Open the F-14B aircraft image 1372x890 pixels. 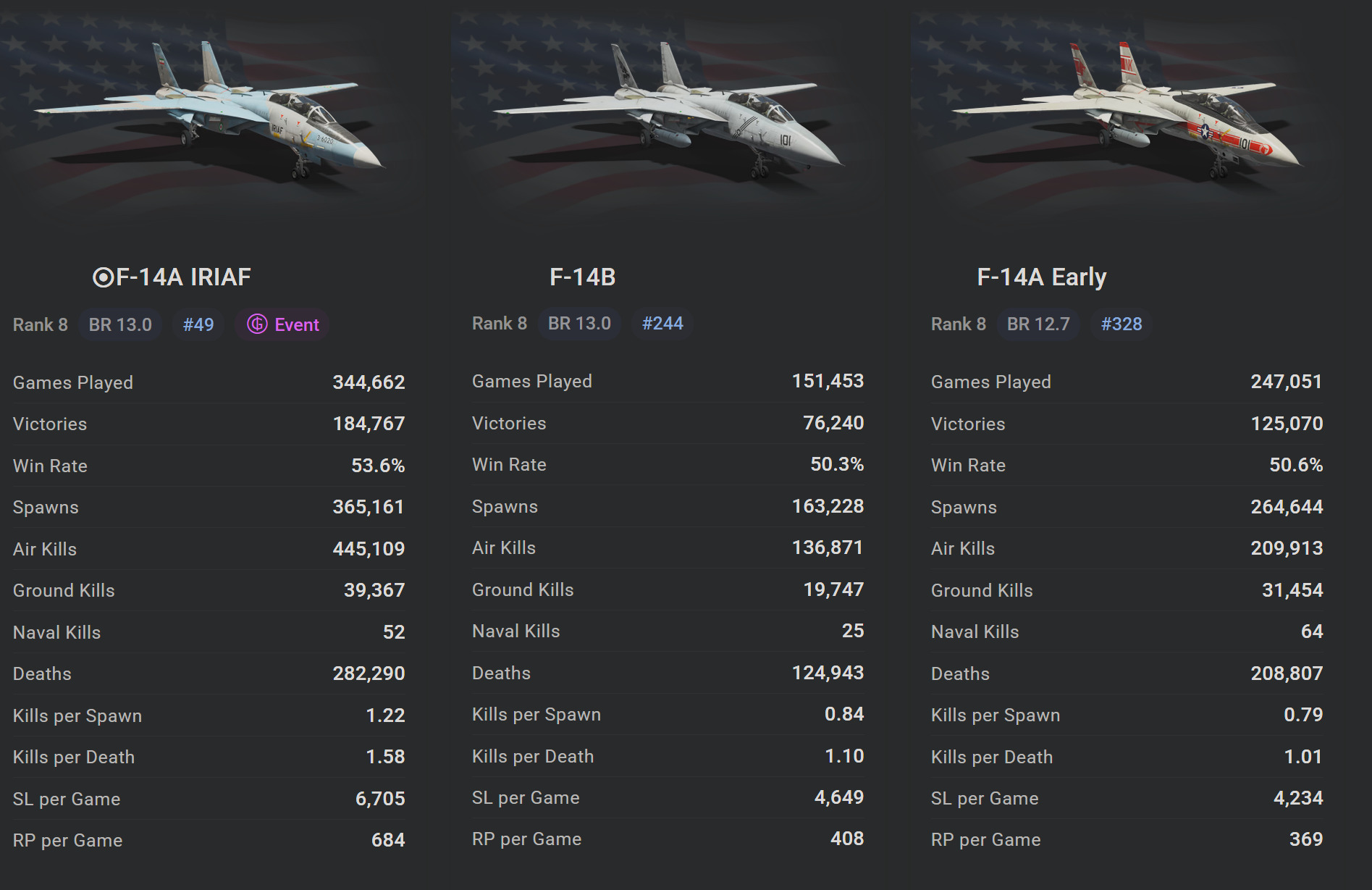point(668,112)
